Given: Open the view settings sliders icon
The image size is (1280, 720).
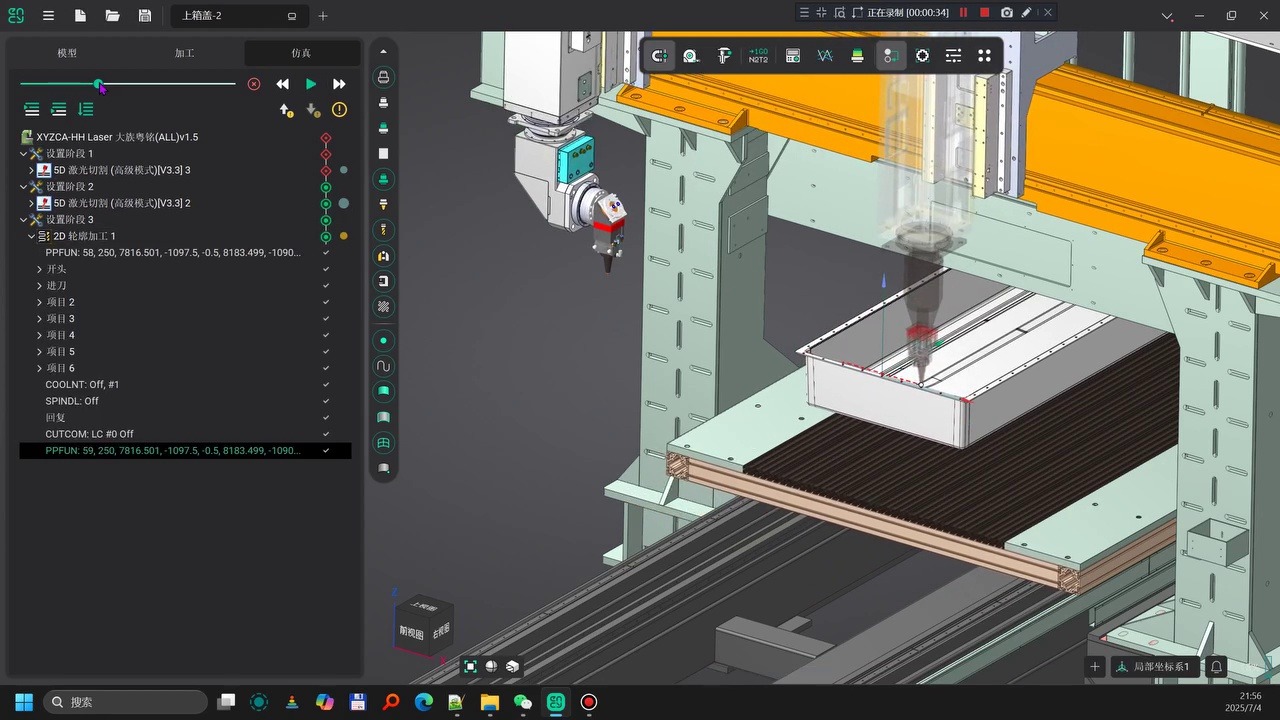Looking at the screenshot, I should pos(953,56).
